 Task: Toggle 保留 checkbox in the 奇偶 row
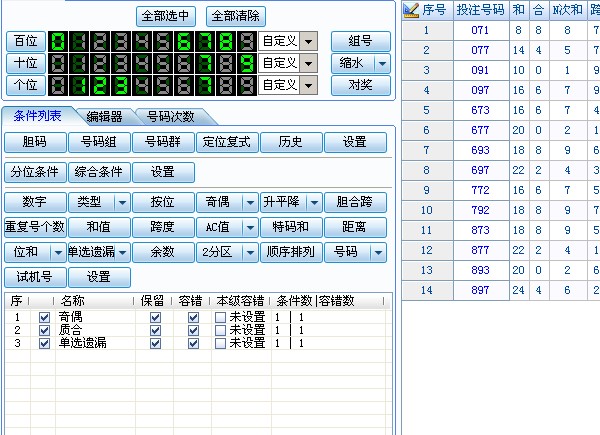155,318
